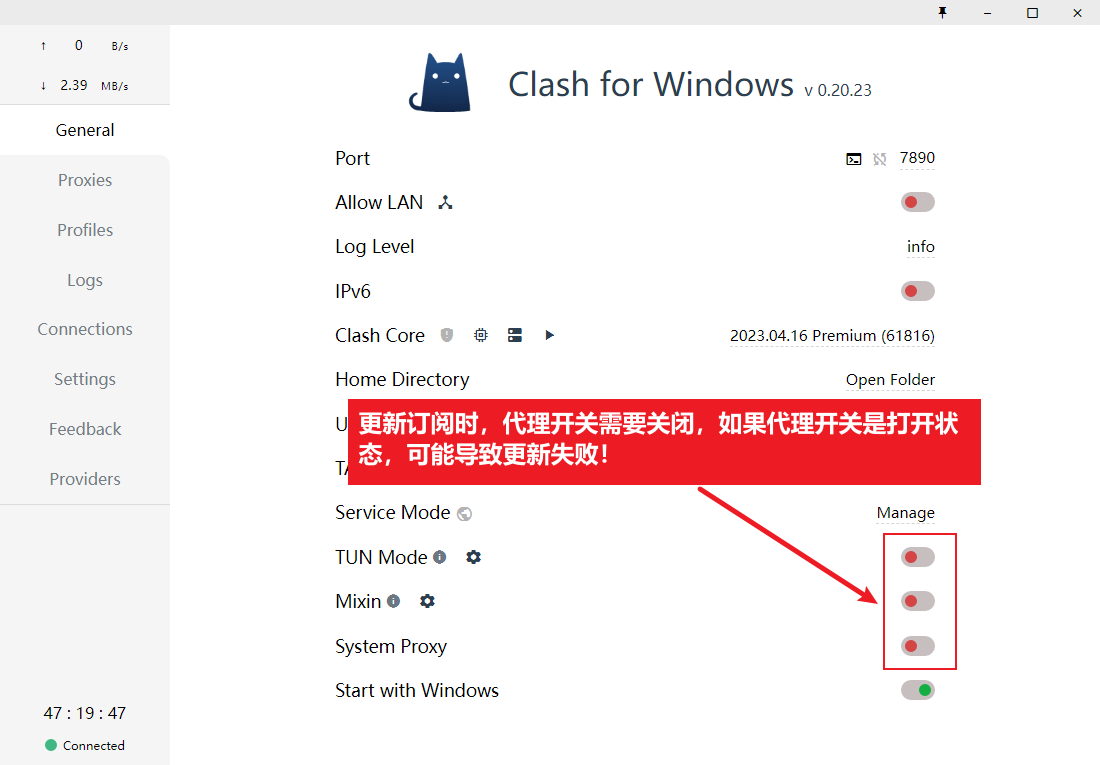Click the shield icon next to Clash Core

coord(447,335)
